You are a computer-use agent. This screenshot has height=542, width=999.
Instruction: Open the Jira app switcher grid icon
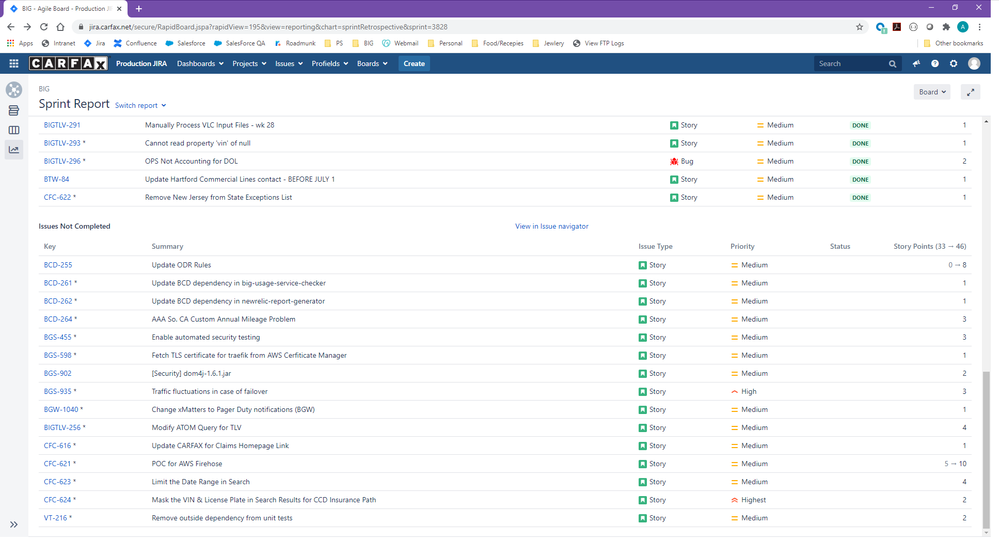point(14,64)
